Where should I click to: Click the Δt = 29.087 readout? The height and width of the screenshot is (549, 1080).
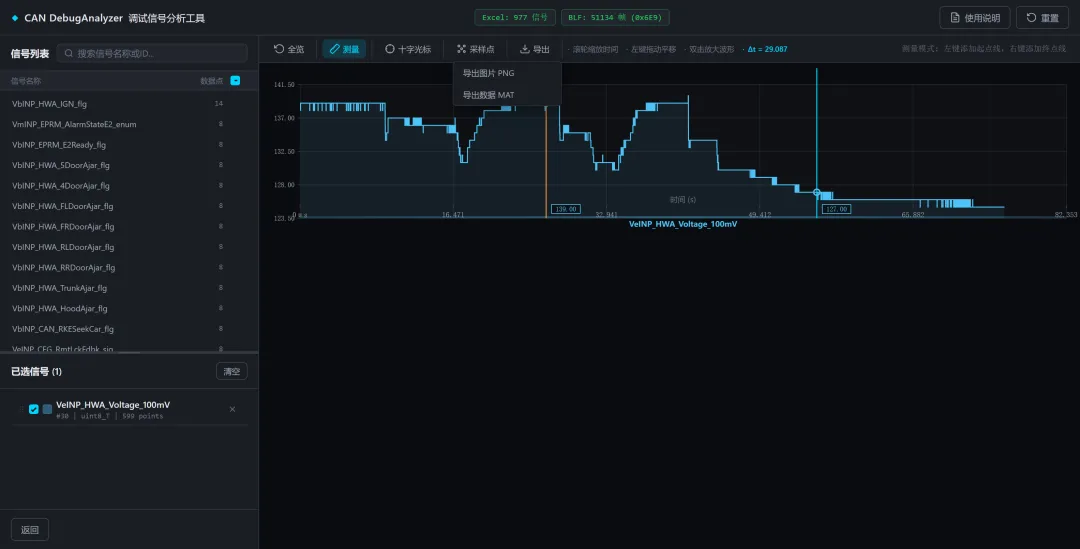point(767,49)
